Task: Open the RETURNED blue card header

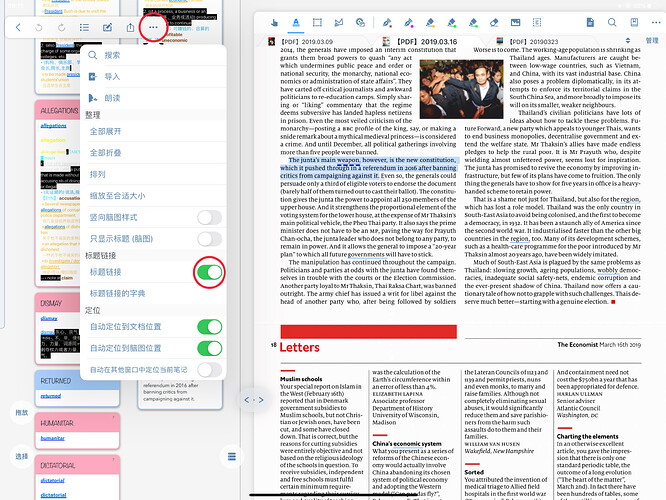Action: [77, 381]
